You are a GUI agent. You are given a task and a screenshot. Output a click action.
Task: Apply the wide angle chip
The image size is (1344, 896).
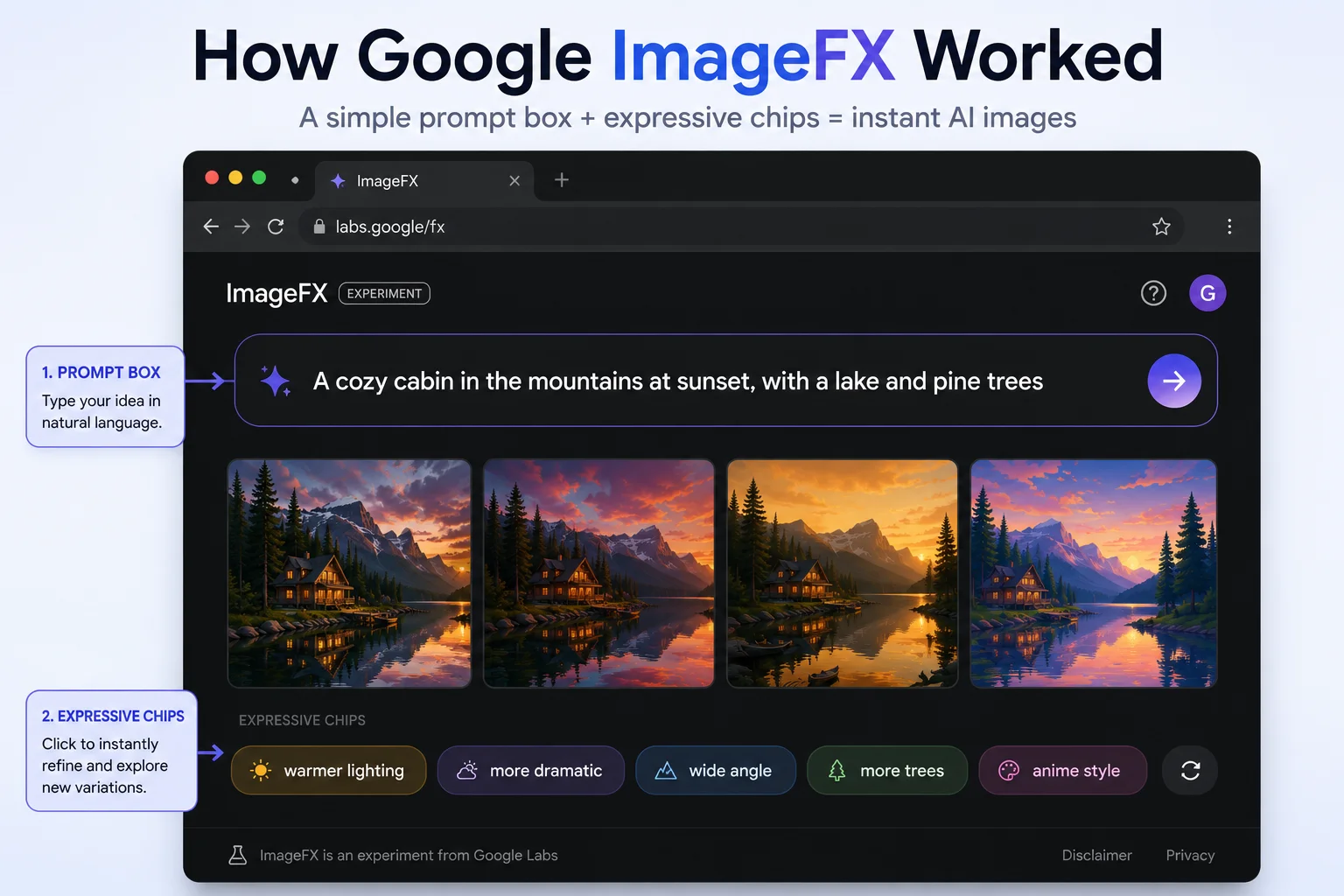coord(716,770)
